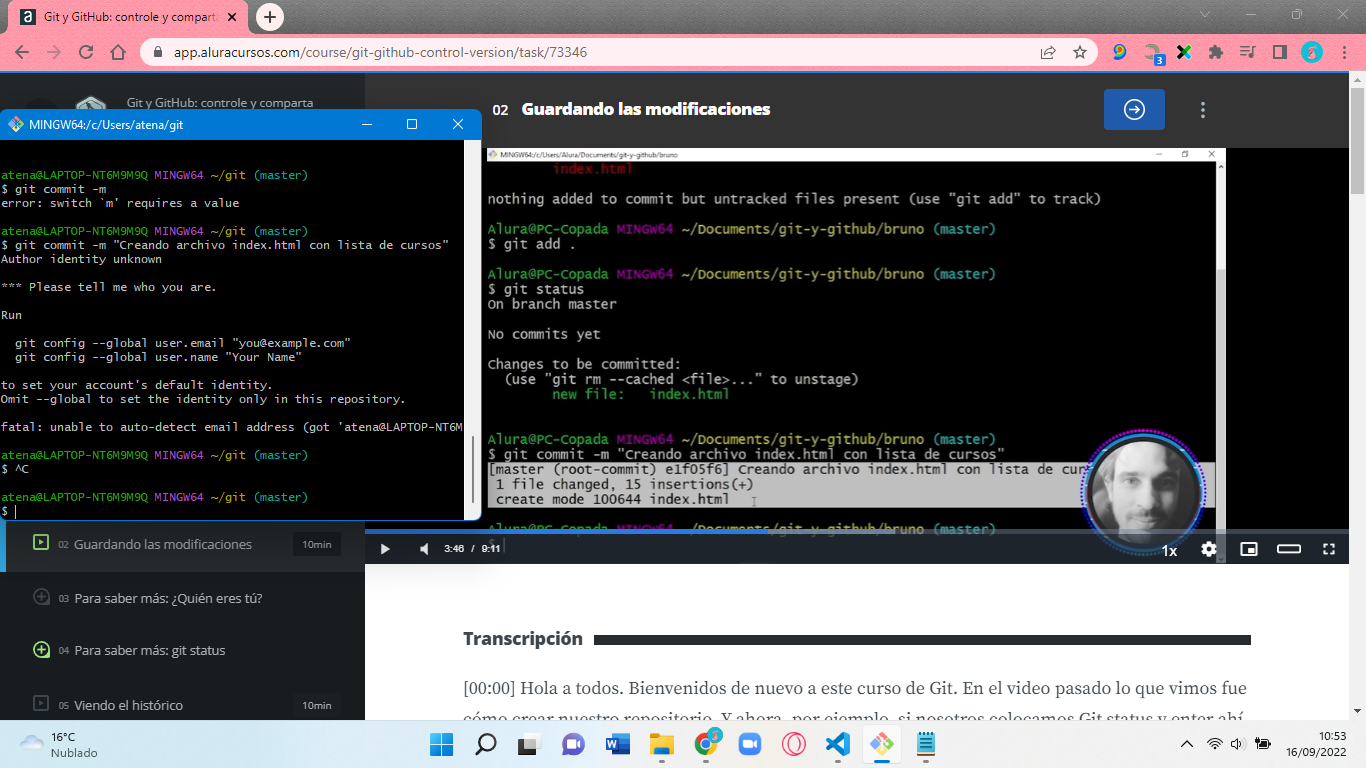Click the plus icon of lesson 04

41,650
